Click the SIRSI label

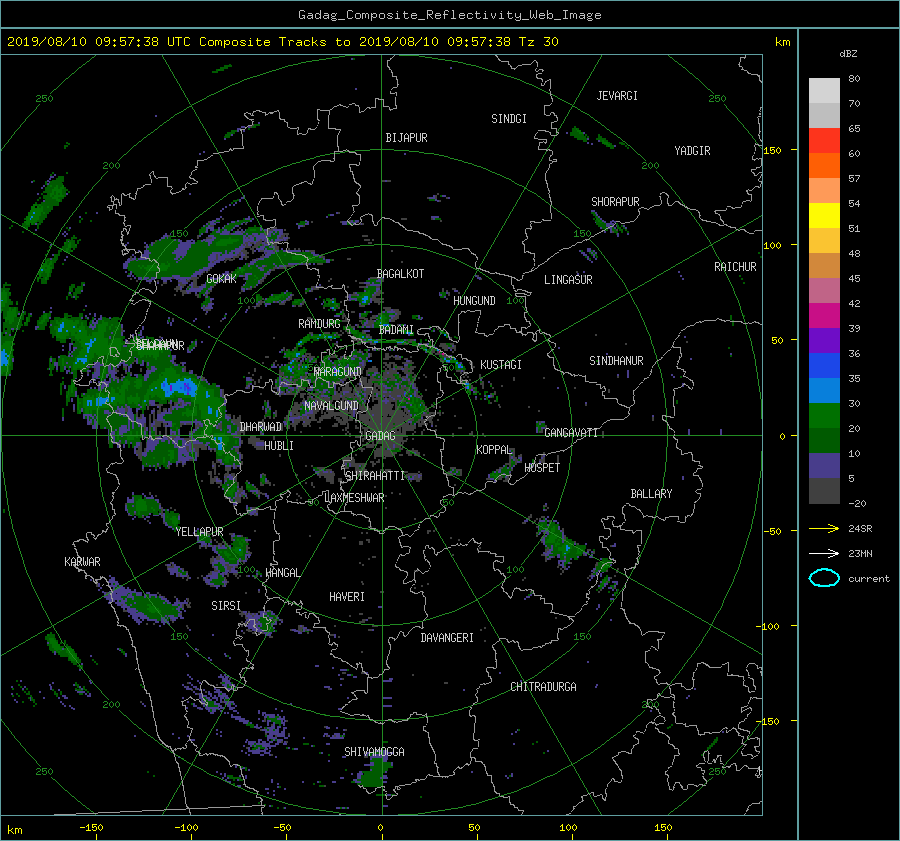click(226, 606)
